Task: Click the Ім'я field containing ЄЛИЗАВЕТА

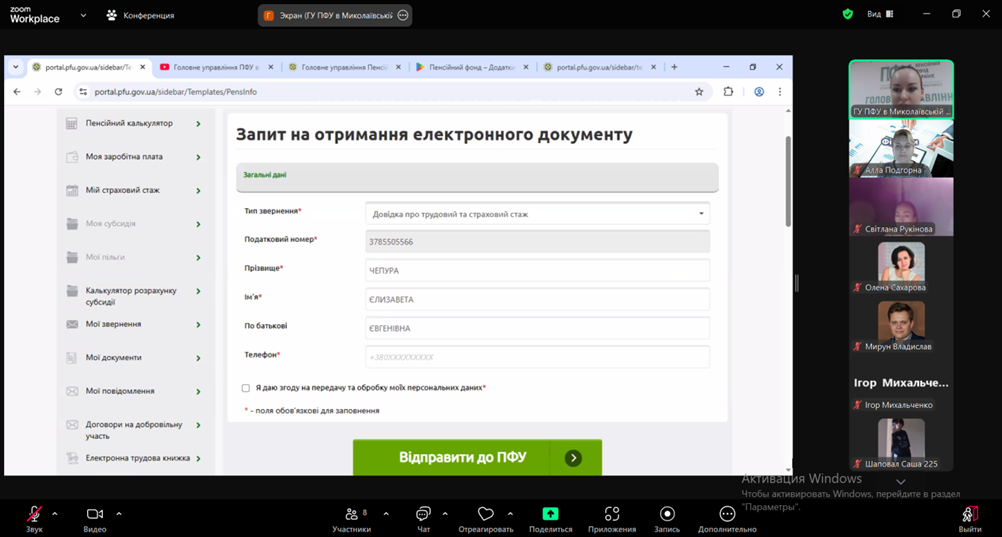Action: pos(537,299)
